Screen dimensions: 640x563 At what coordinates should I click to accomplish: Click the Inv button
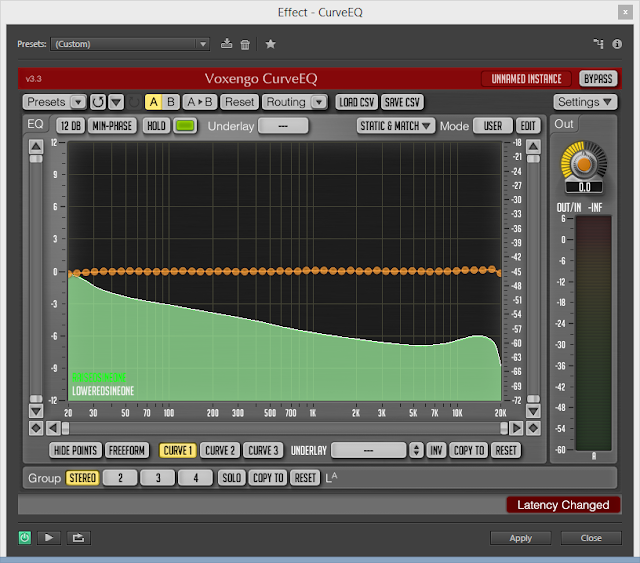tap(436, 450)
